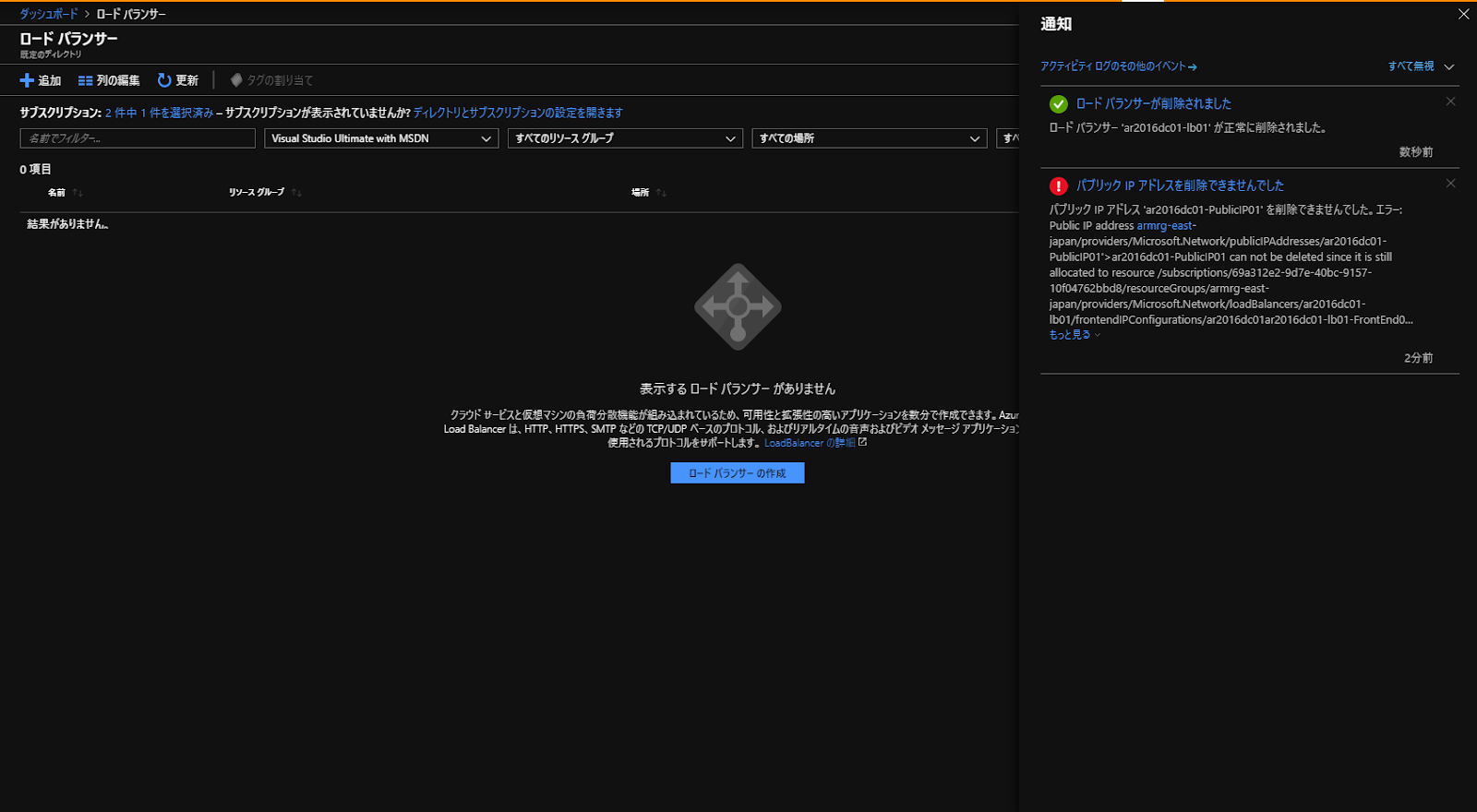
Task: Click the armrg-east- resource link
Action: pos(1166,225)
